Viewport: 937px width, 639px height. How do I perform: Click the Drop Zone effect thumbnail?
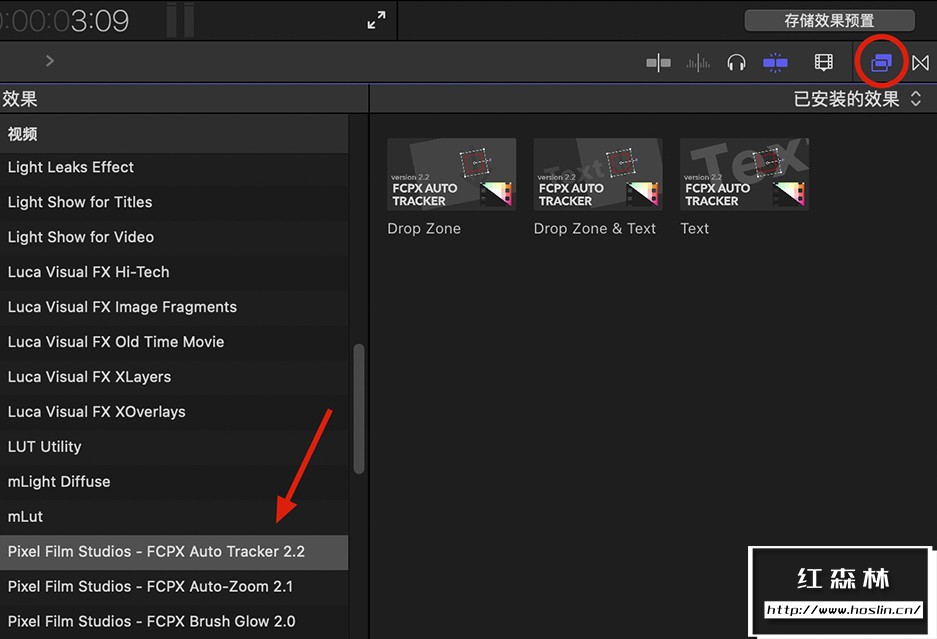[451, 174]
